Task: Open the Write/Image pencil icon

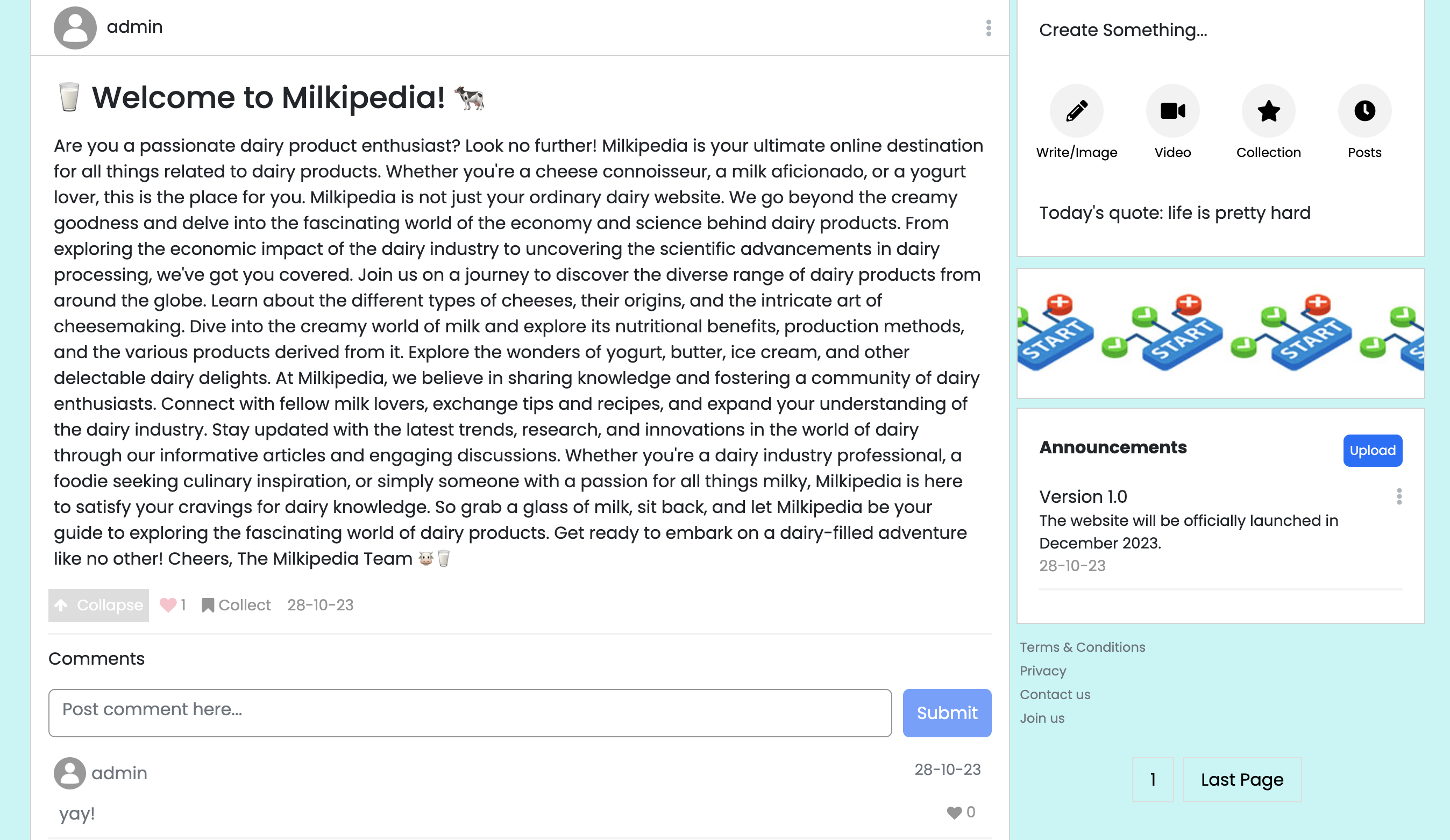Action: (1076, 110)
